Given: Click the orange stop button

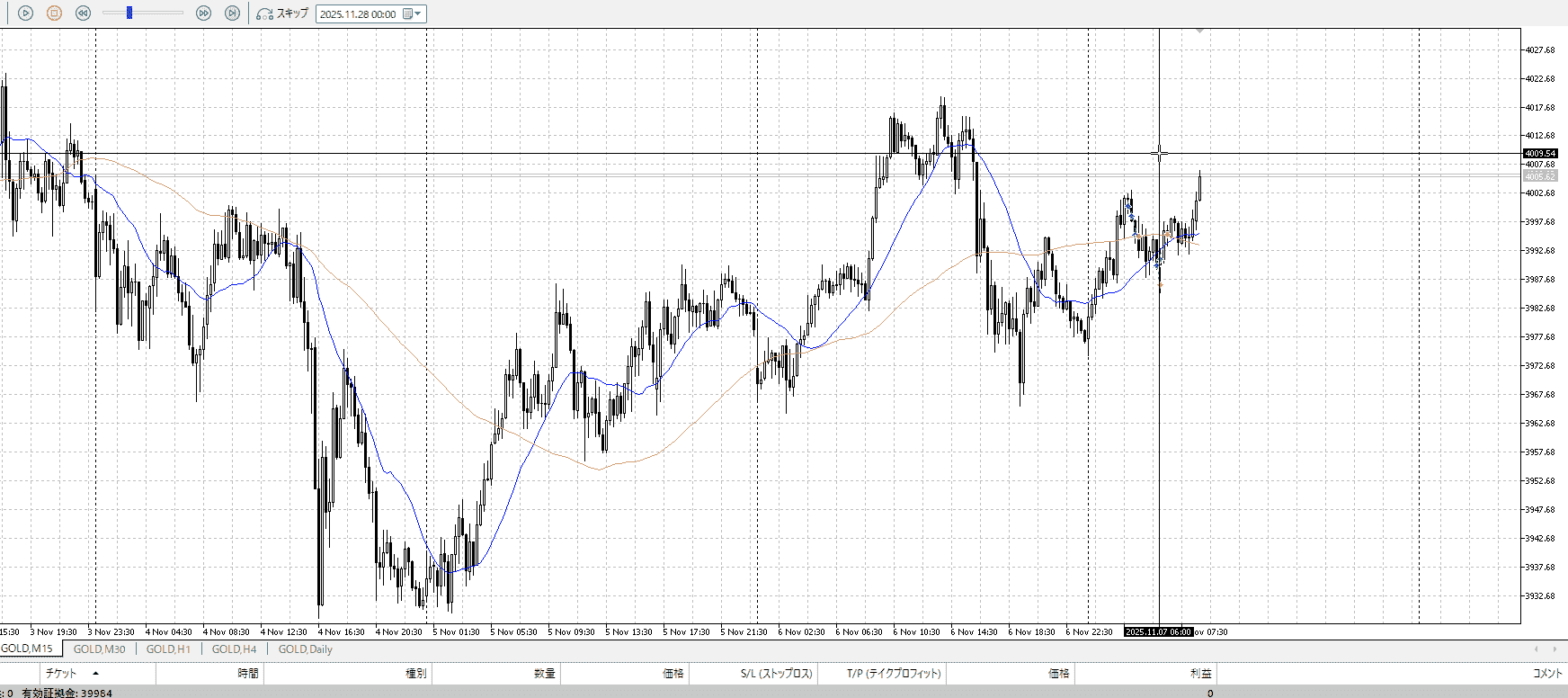Looking at the screenshot, I should point(54,13).
